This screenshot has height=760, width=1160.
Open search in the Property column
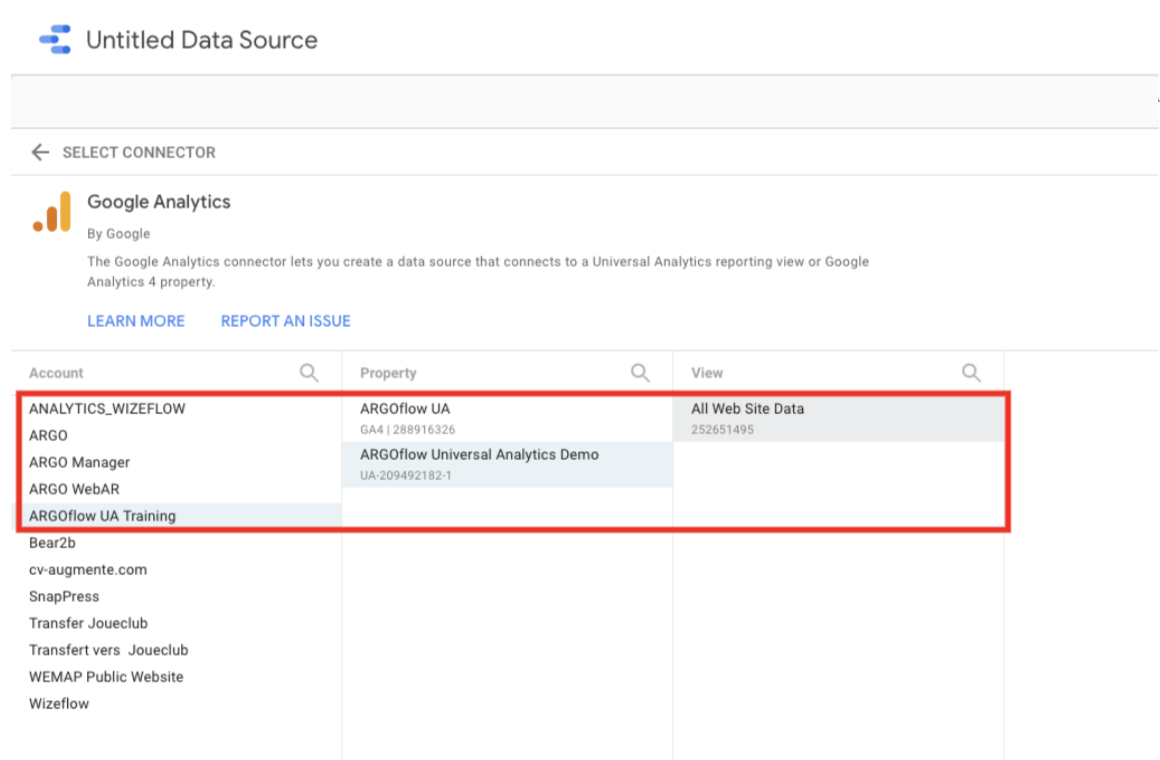(640, 372)
